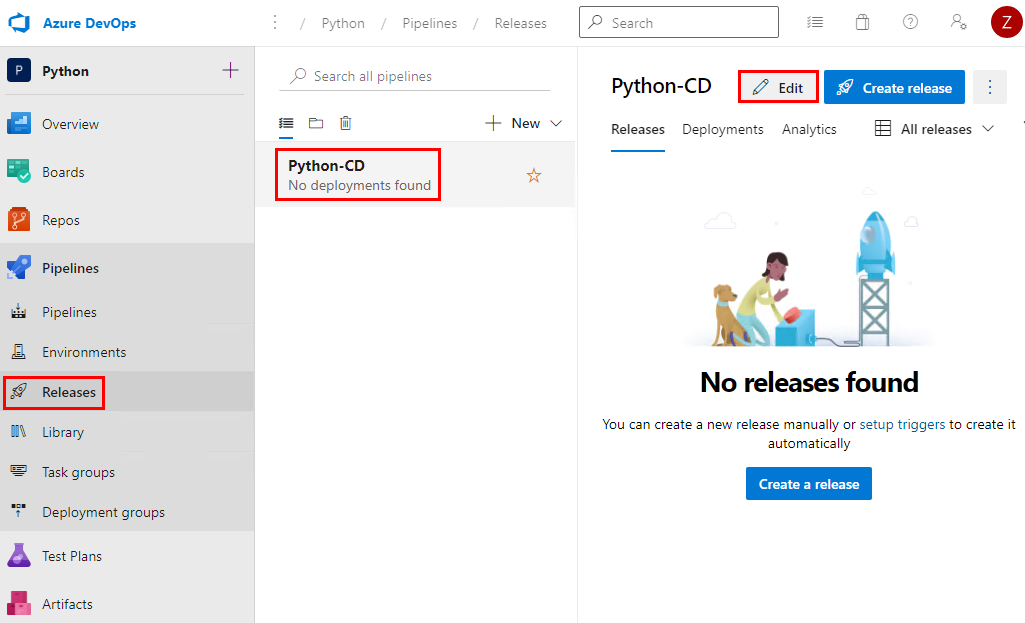The width and height of the screenshot is (1025, 623).
Task: Go to Python breadcrumb
Action: pyautogui.click(x=343, y=23)
